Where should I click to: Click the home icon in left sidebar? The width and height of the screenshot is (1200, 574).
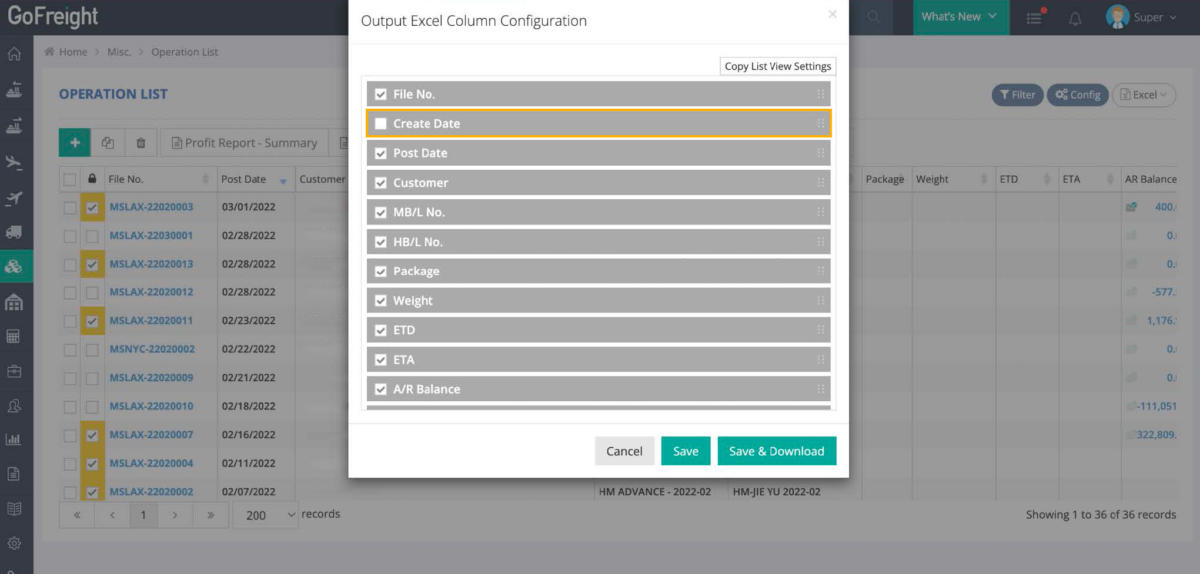point(14,54)
